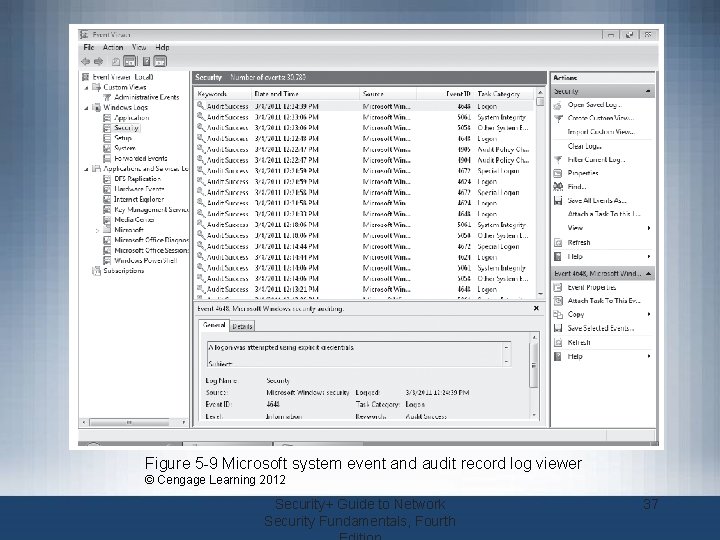Click Clear Log in the Actions pane

(x=586, y=146)
